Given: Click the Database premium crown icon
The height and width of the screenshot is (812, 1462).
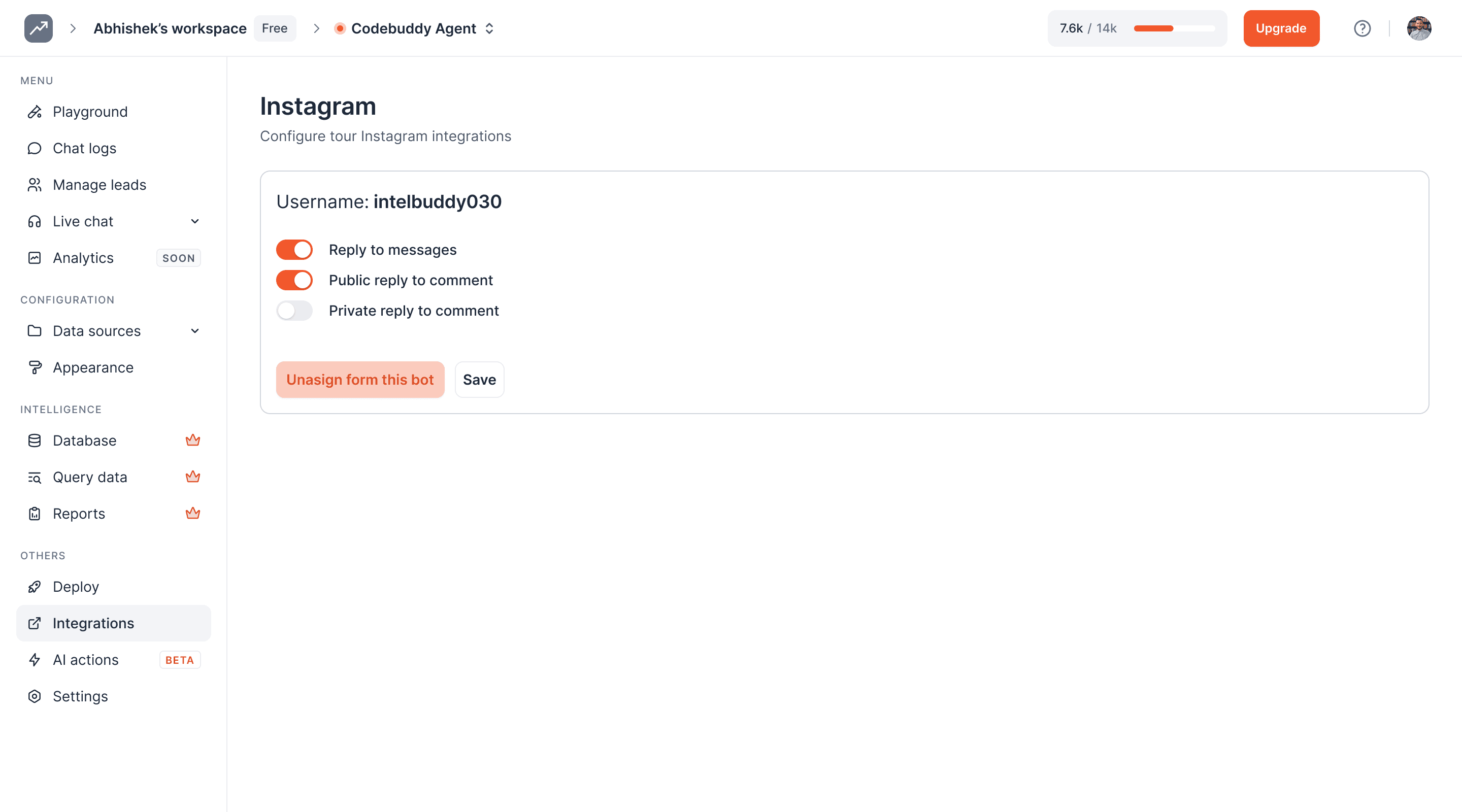Looking at the screenshot, I should click(192, 441).
